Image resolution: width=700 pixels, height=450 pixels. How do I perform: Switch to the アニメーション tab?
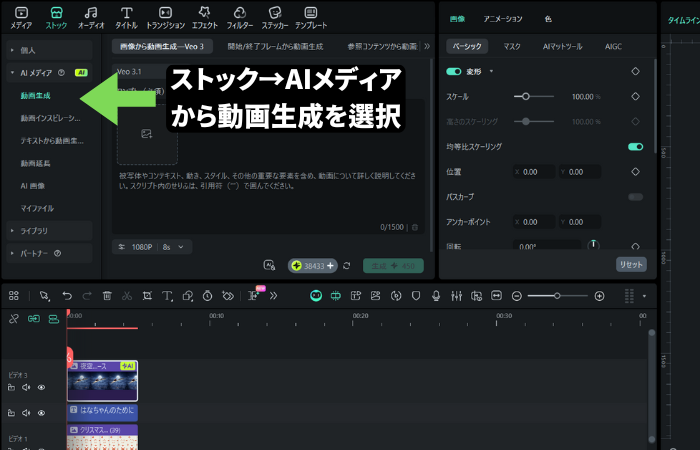coord(503,19)
